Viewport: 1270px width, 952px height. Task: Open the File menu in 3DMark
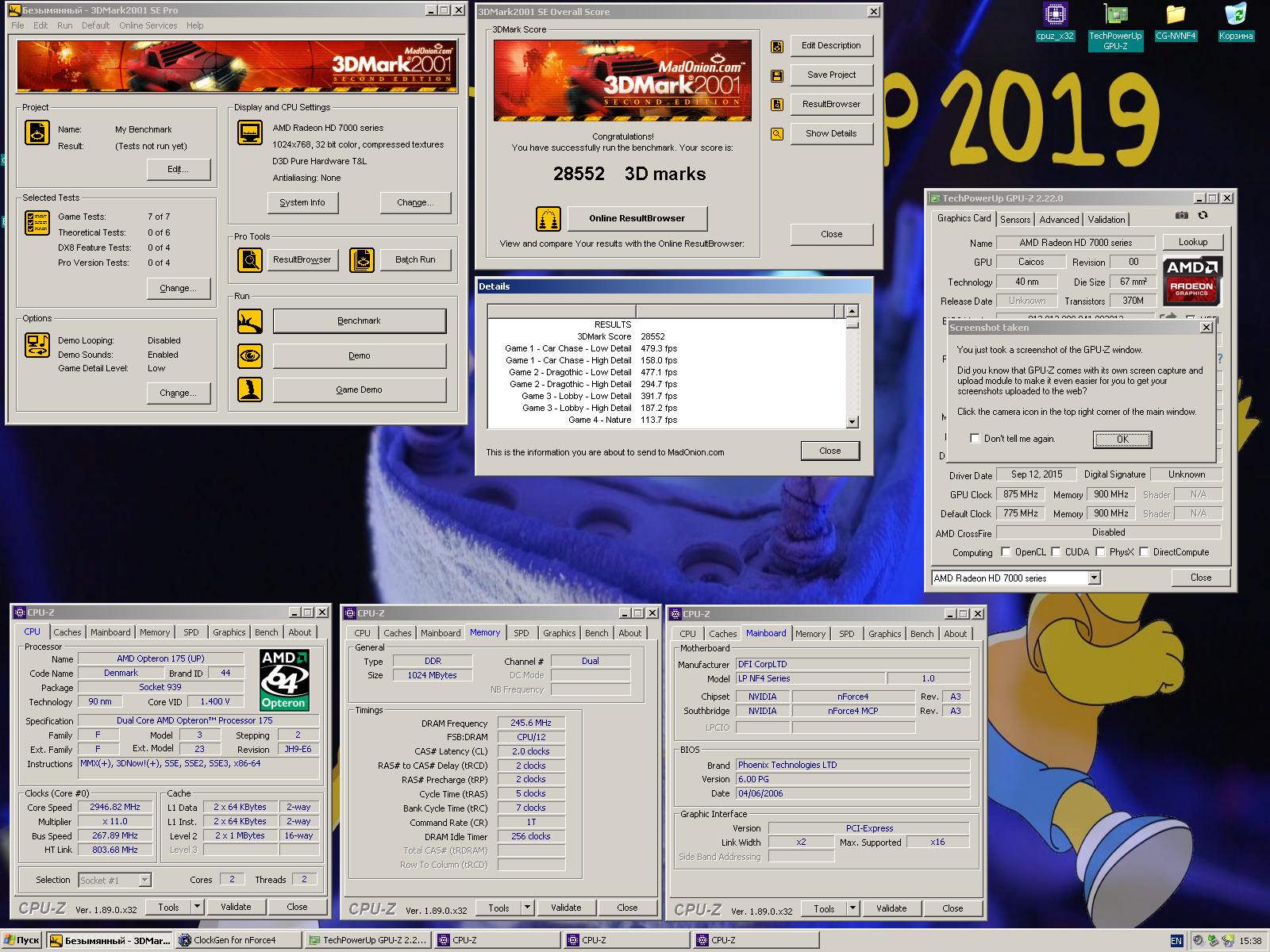[x=17, y=25]
